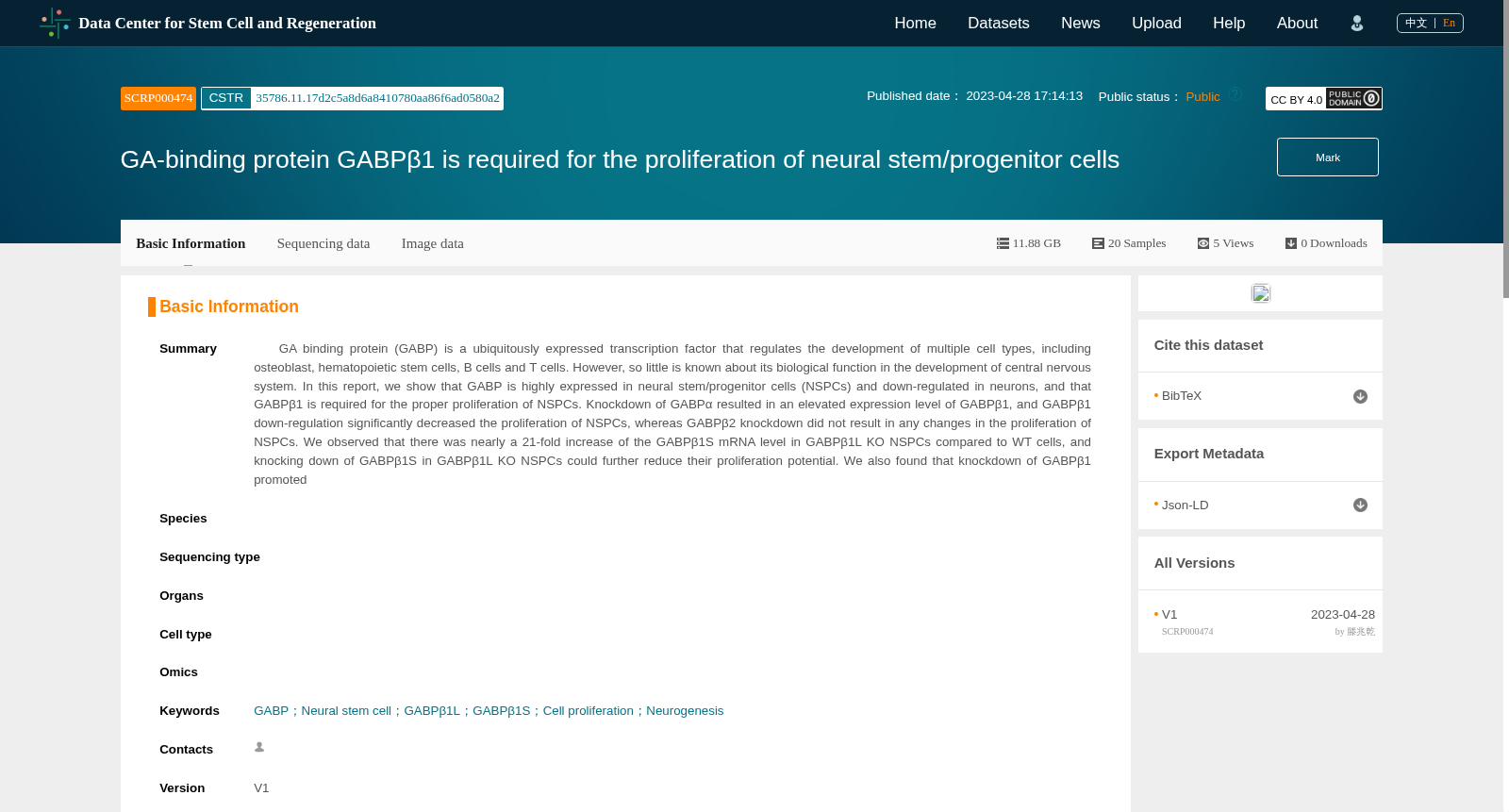Viewport: 1509px width, 812px height.
Task: Open the GABPβ1S keyword link
Action: click(x=501, y=711)
